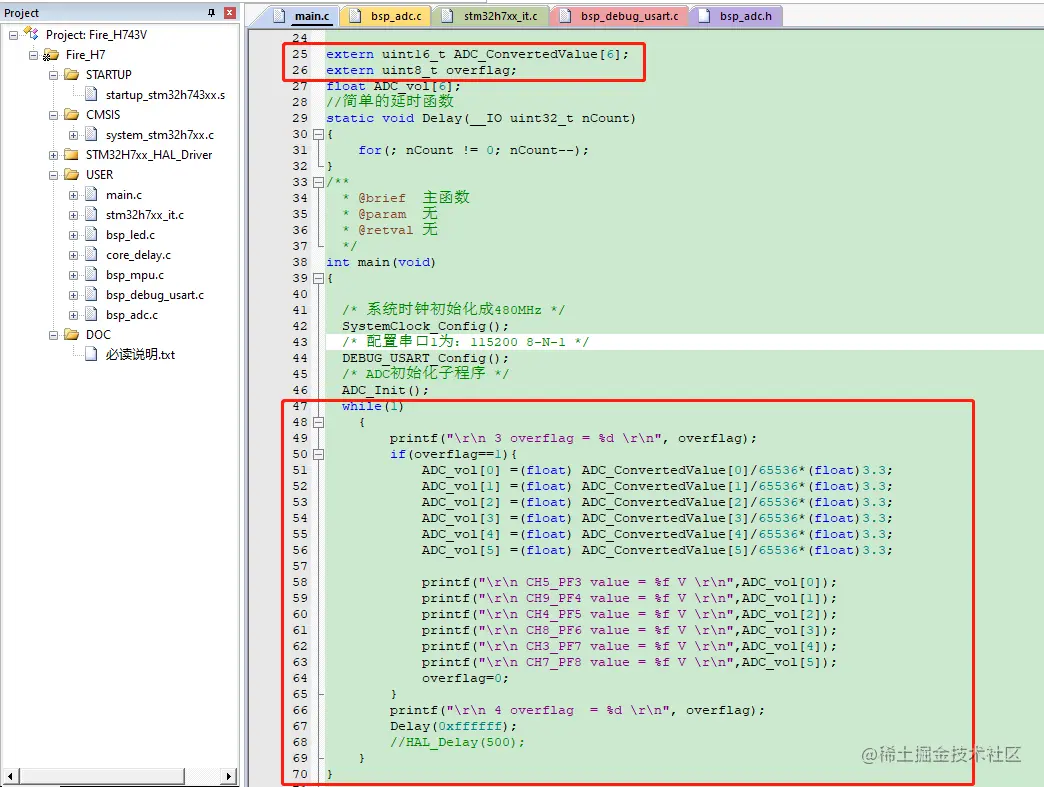Click the 必读说明.txt file icon
Viewport: 1044px width, 787px height.
point(92,354)
